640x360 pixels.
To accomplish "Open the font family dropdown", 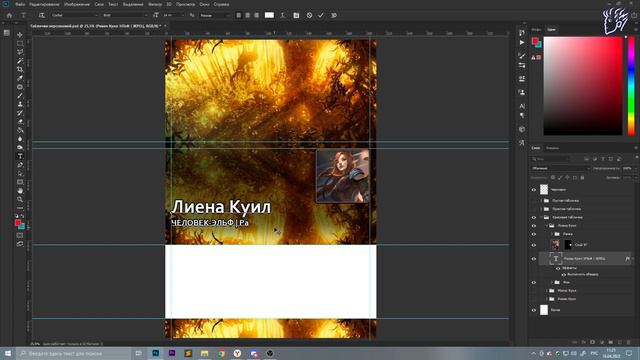I will [75, 15].
